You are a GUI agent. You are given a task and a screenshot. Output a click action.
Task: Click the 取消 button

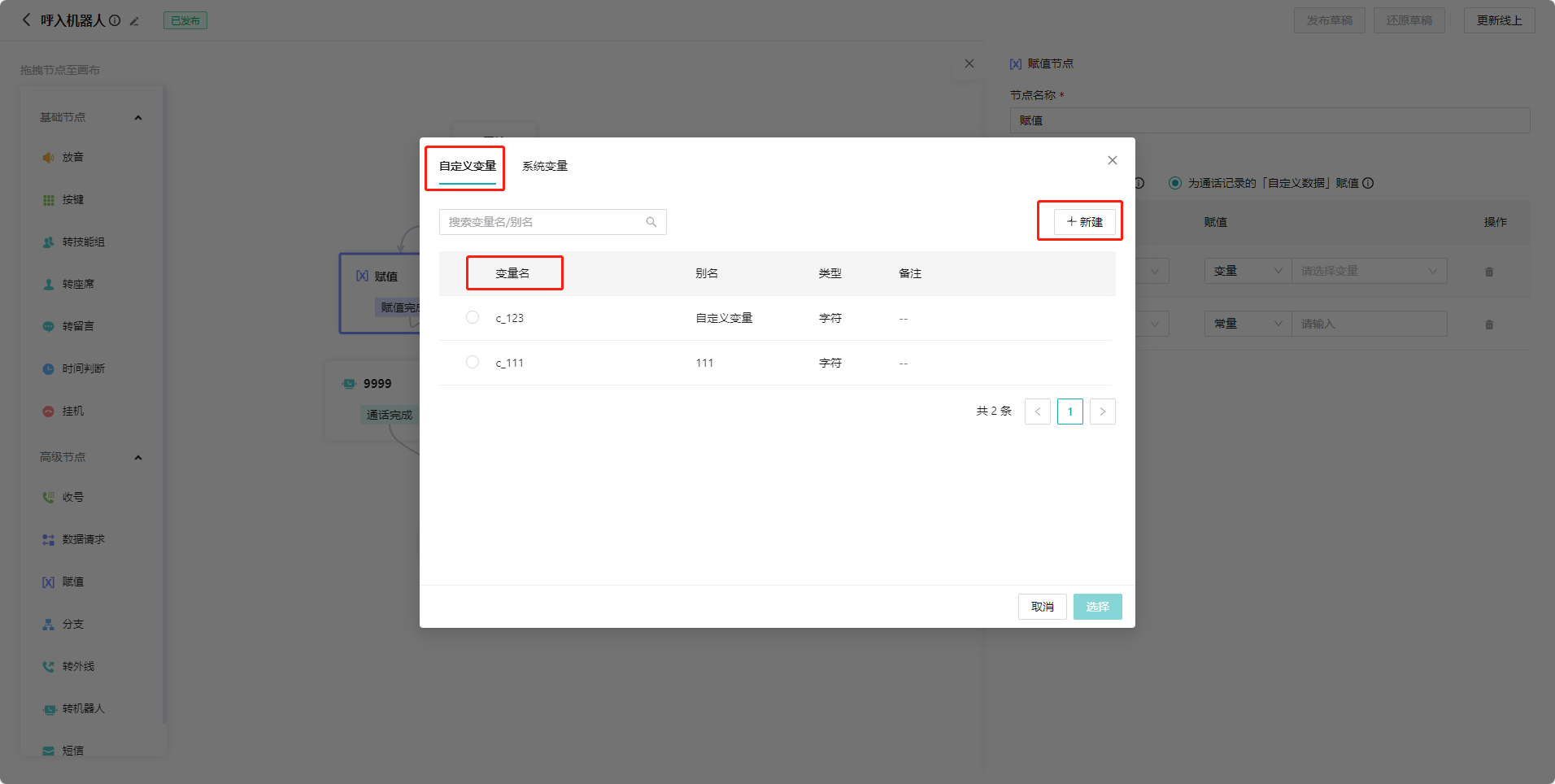point(1043,607)
